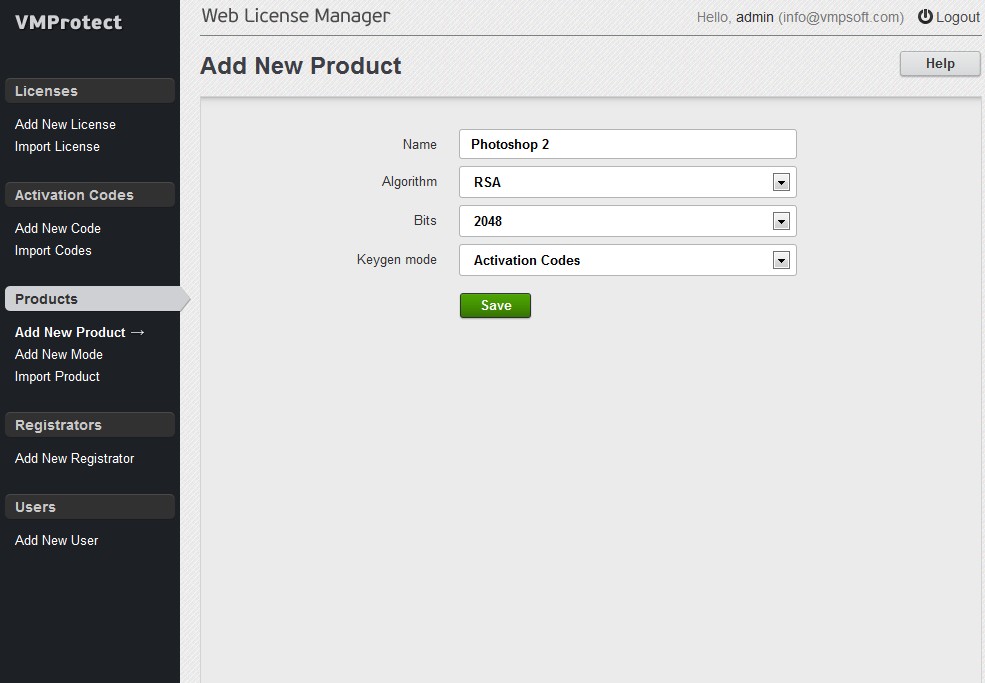985x683 pixels.
Task: Go to Import License
Action: [x=57, y=146]
